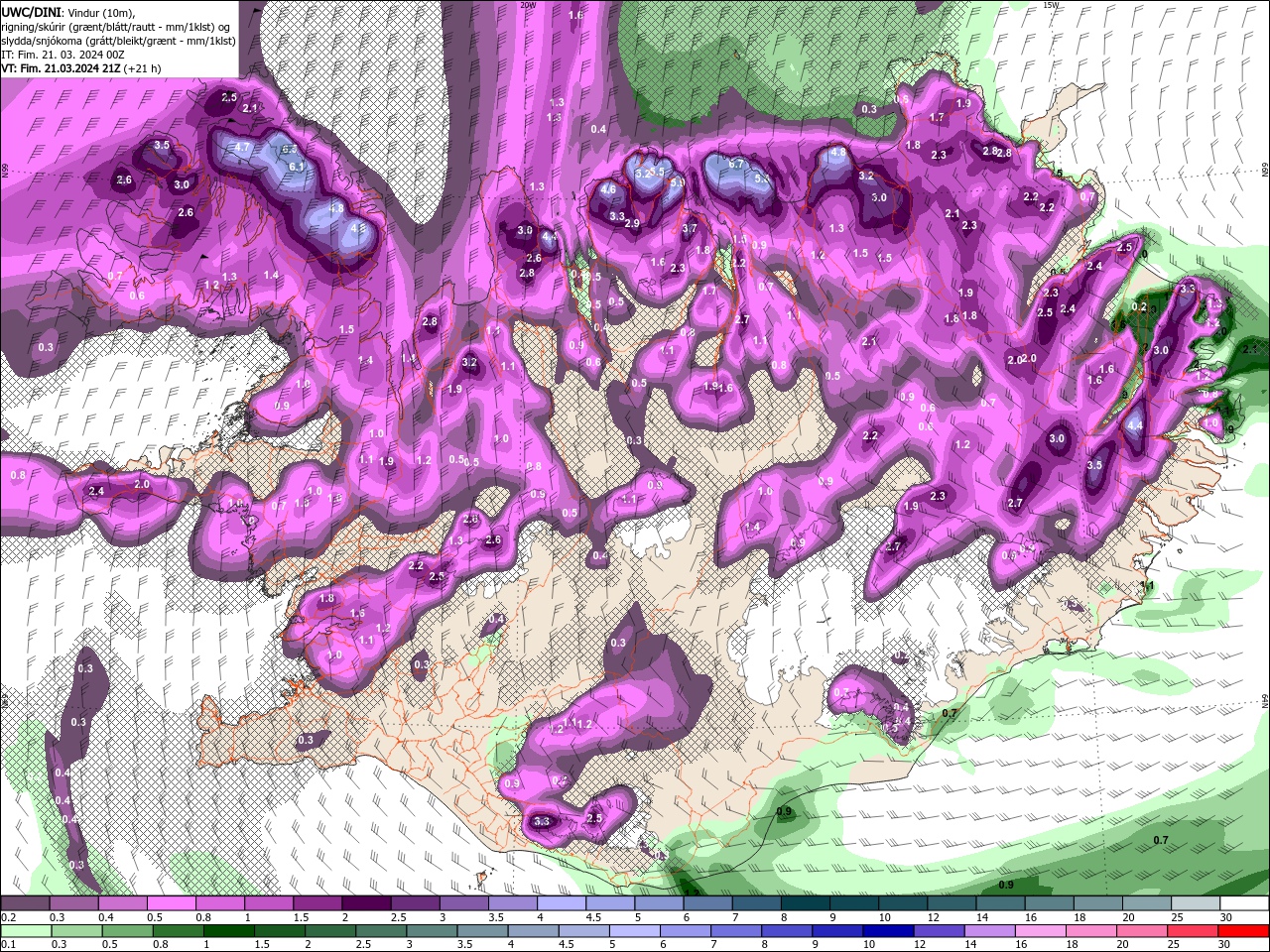Click the '64N' latitude label on right edge
The height and width of the screenshot is (952, 1270).
pyautogui.click(x=1265, y=700)
